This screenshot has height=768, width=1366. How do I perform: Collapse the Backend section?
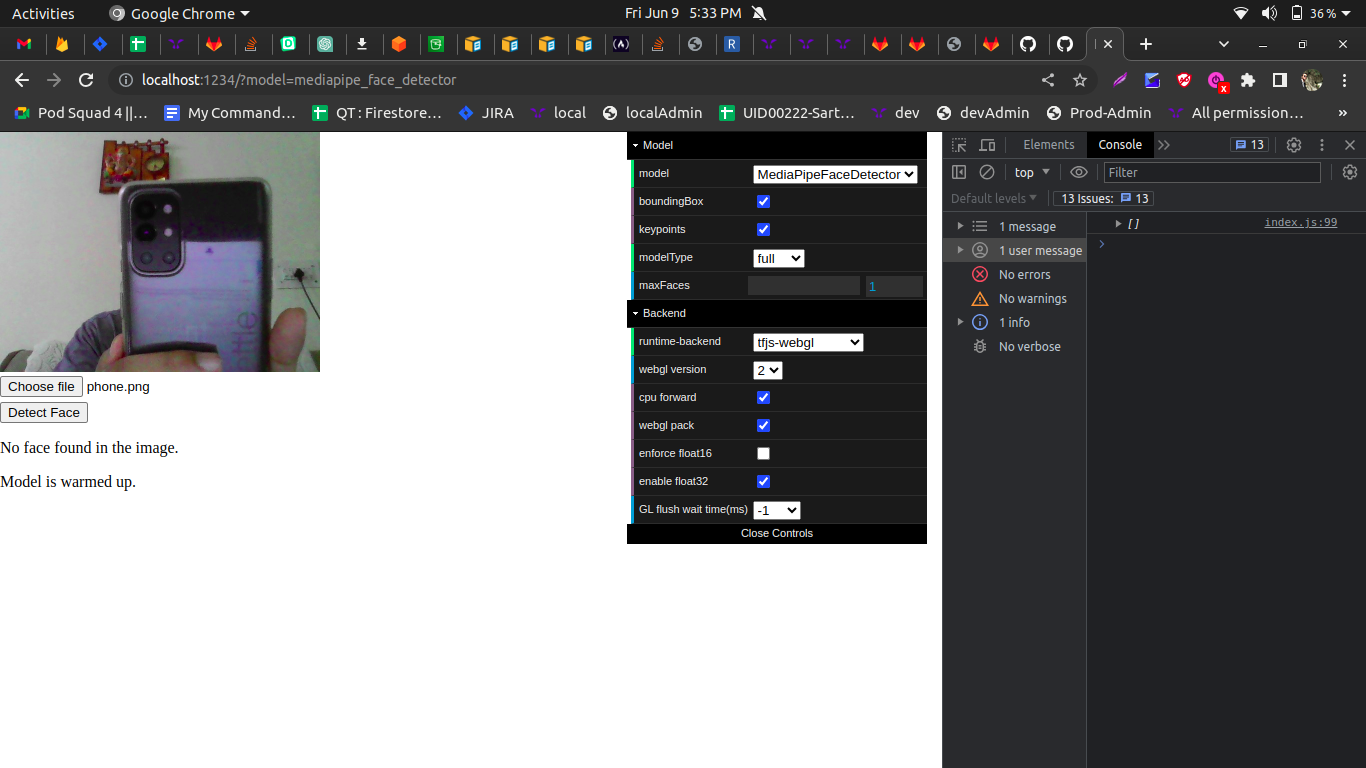(x=634, y=313)
